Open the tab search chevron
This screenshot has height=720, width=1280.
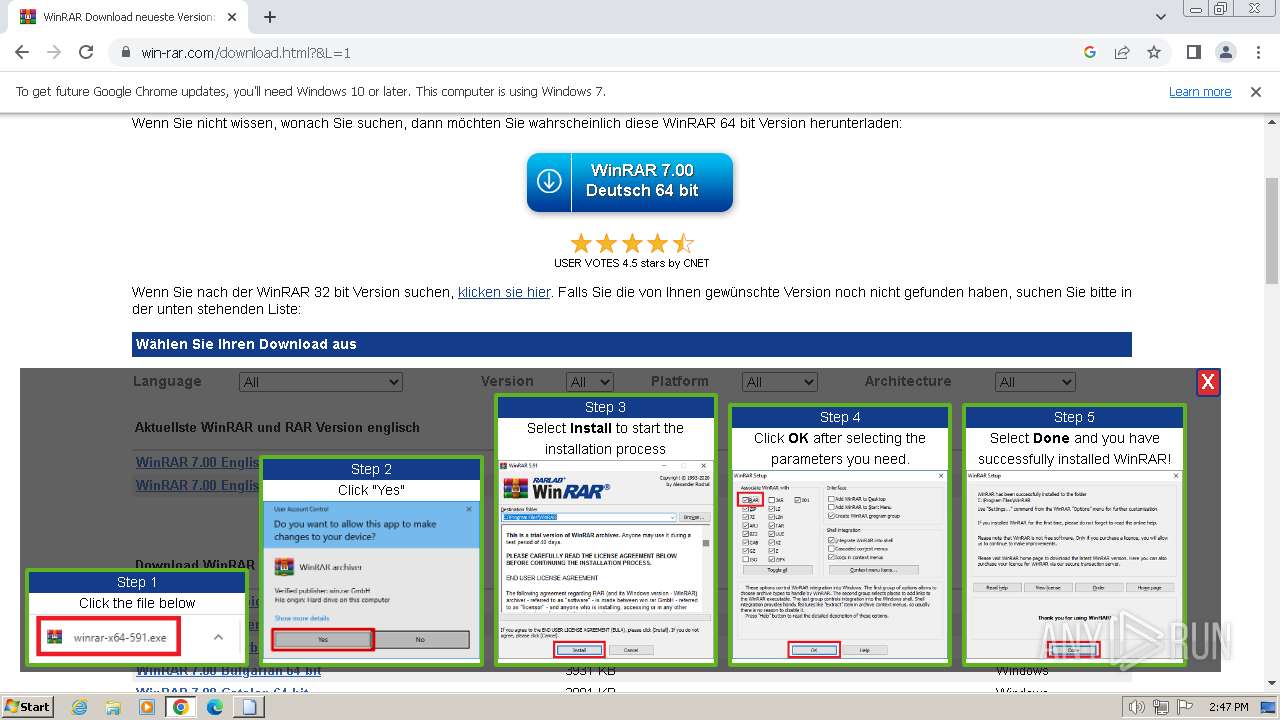(x=1161, y=17)
